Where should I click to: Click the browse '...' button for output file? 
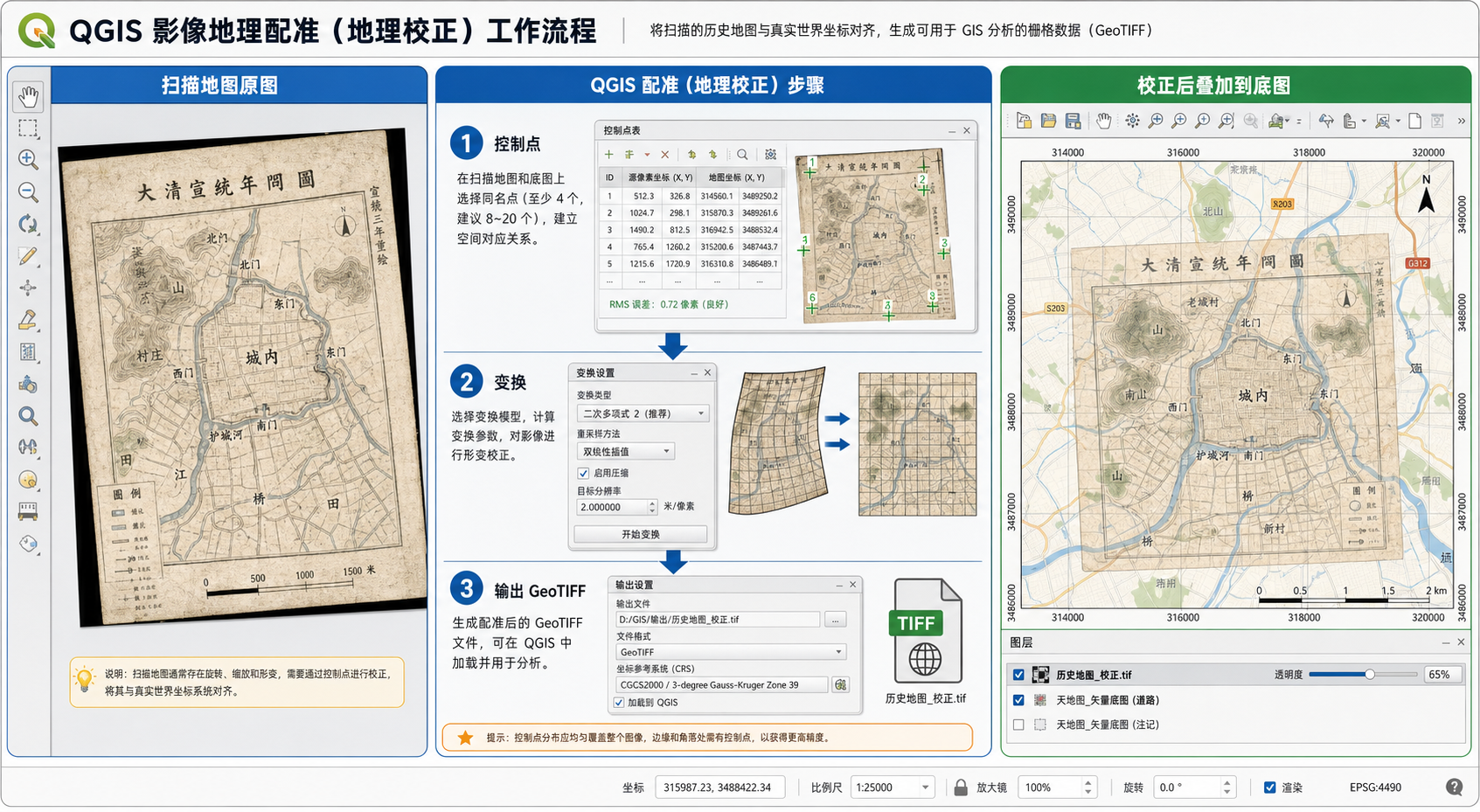[x=836, y=620]
